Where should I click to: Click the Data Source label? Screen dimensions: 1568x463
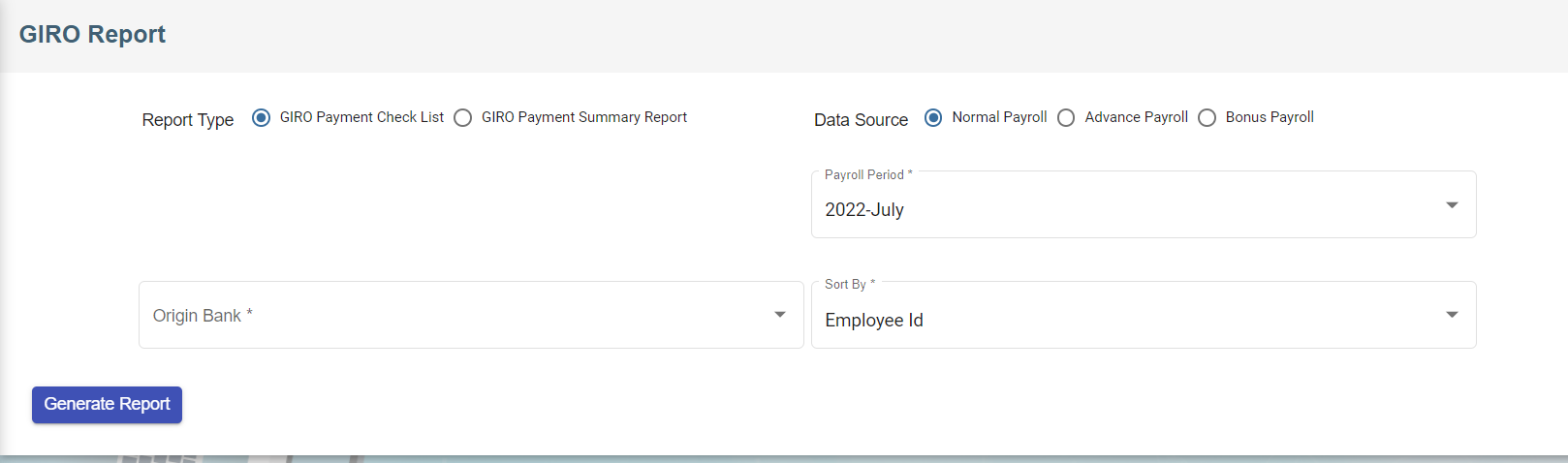[861, 120]
